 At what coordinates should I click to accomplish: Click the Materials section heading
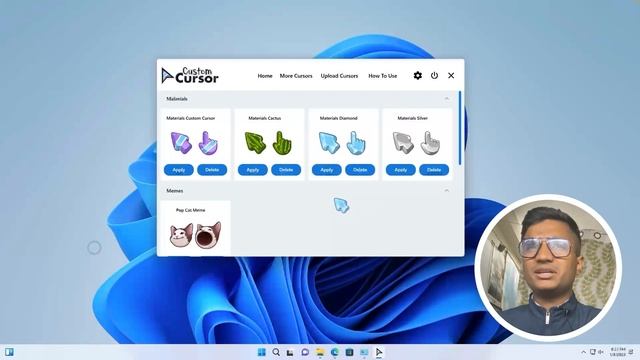tap(177, 99)
